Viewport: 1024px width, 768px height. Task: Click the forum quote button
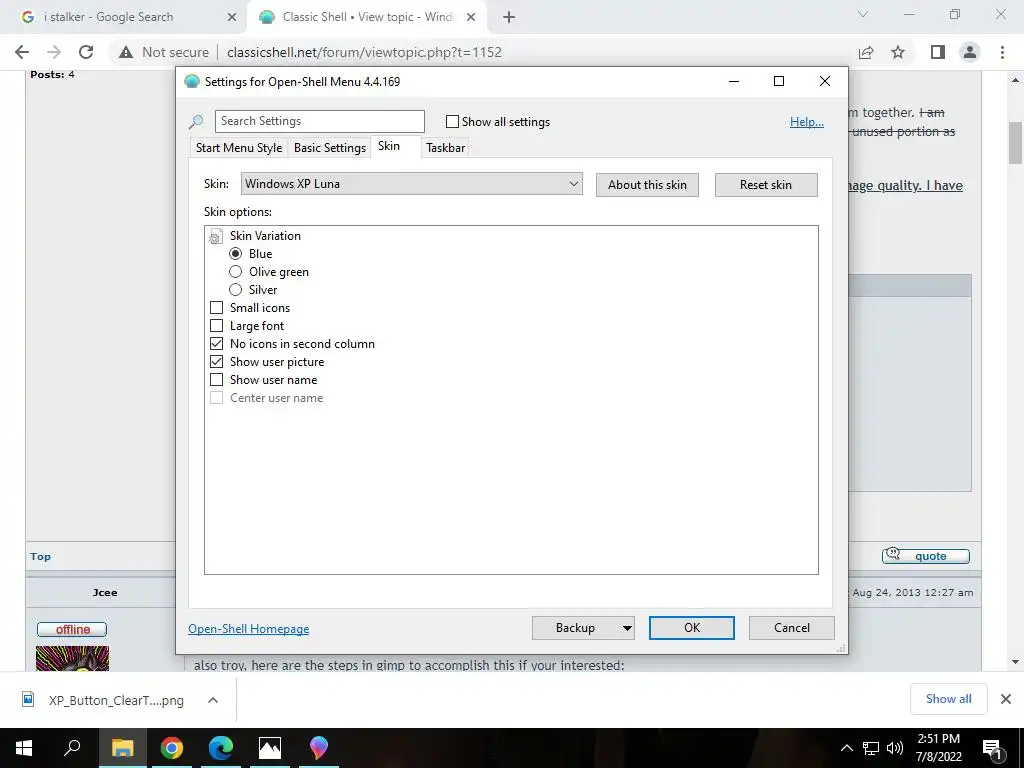(925, 556)
